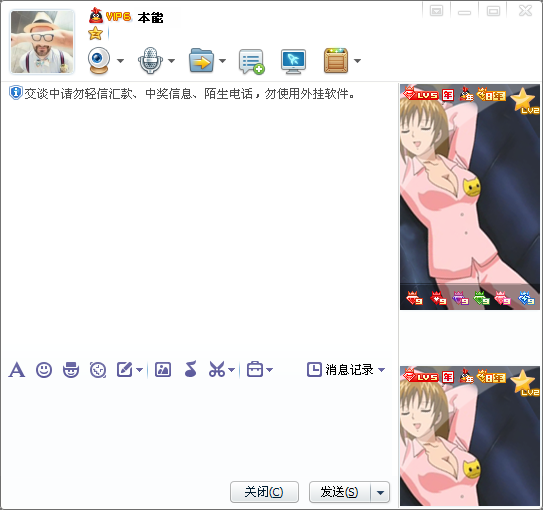
Task: Click contact's QQ show avatar image
Action: pos(470,197)
